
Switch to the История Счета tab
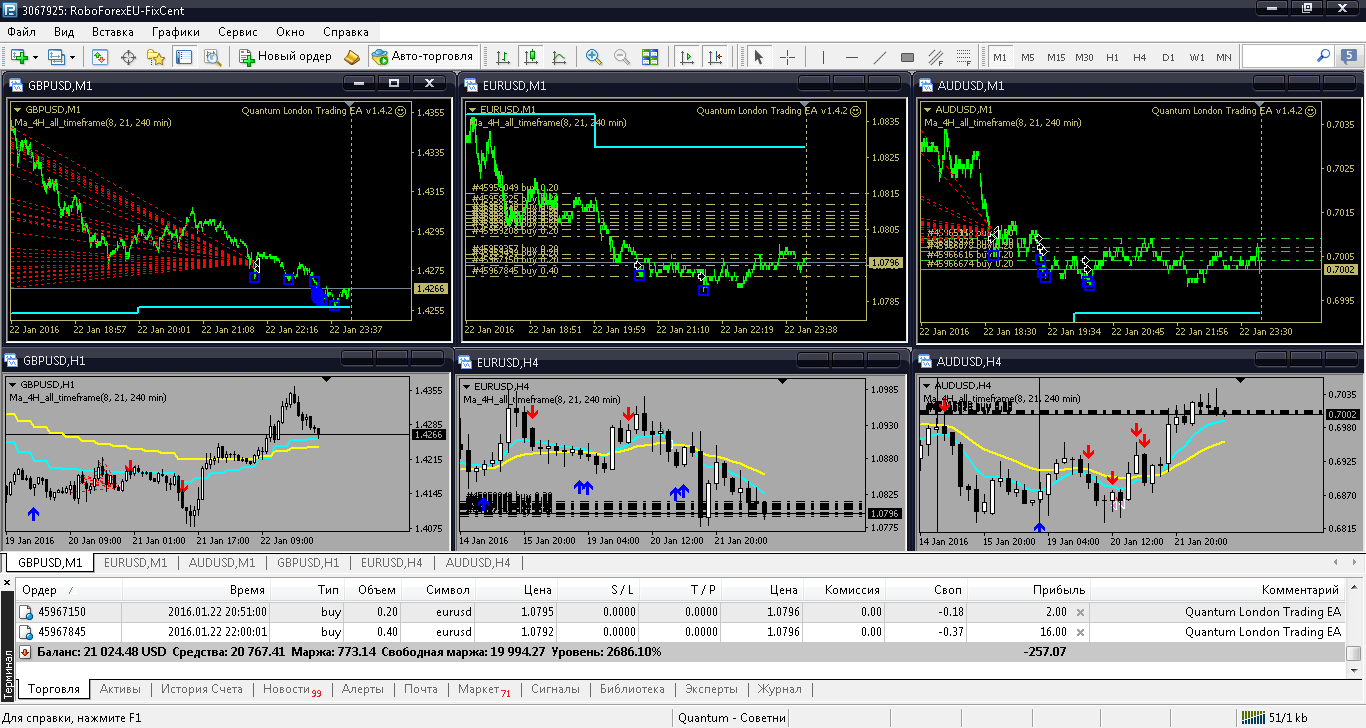(202, 689)
